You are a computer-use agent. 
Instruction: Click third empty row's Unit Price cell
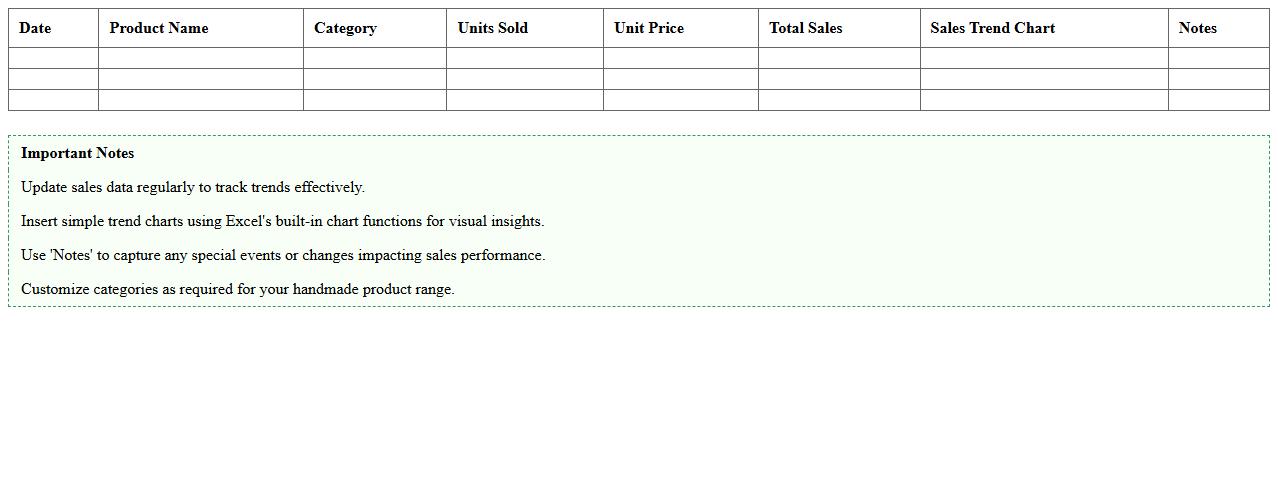pyautogui.click(x=680, y=100)
